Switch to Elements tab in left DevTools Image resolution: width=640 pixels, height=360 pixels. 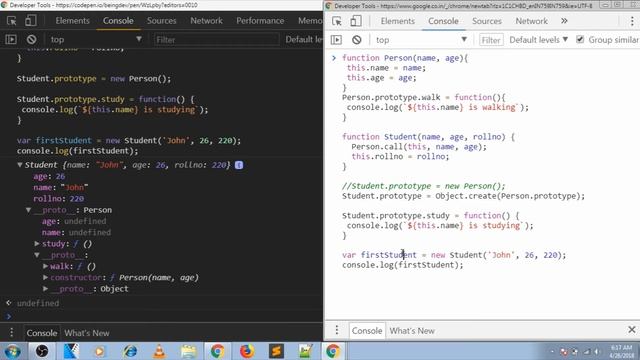(72, 21)
